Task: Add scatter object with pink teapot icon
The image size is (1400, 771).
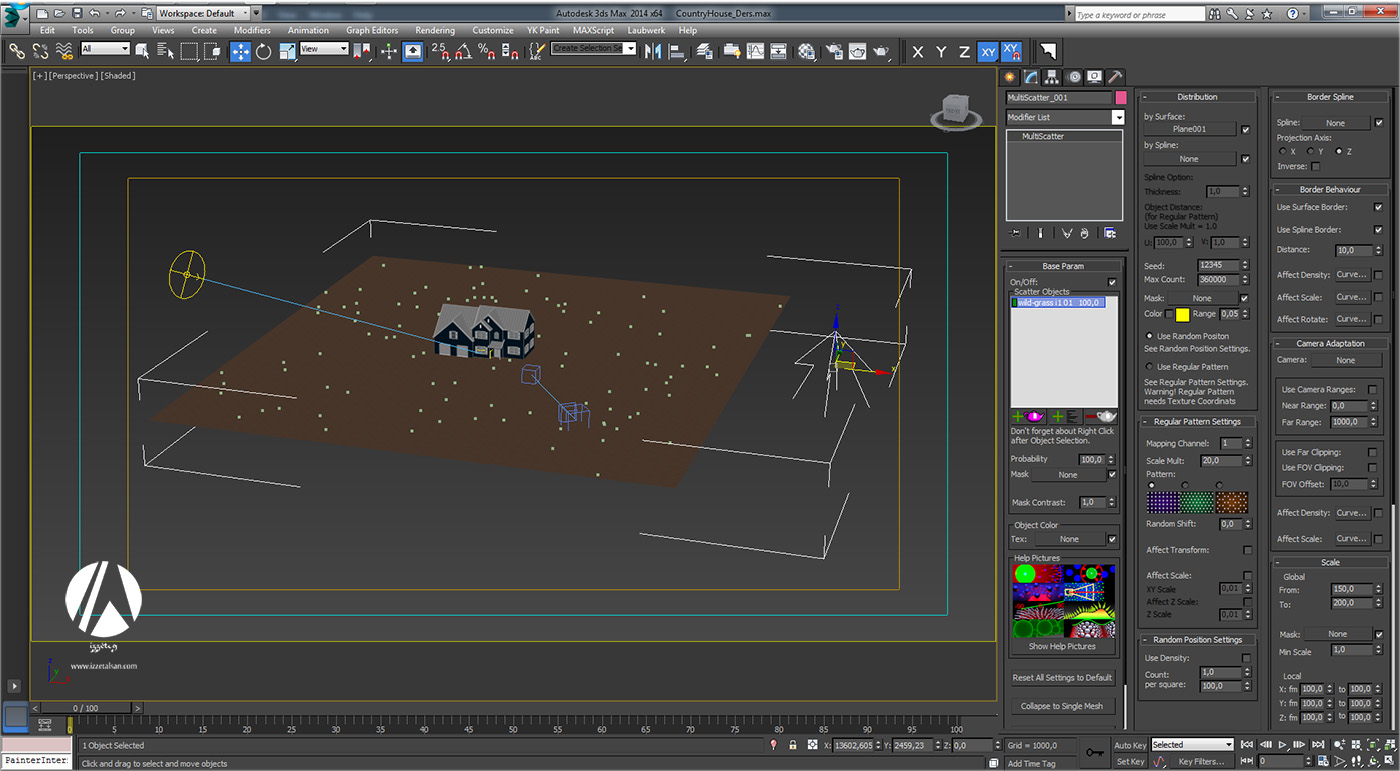Action: point(1029,416)
